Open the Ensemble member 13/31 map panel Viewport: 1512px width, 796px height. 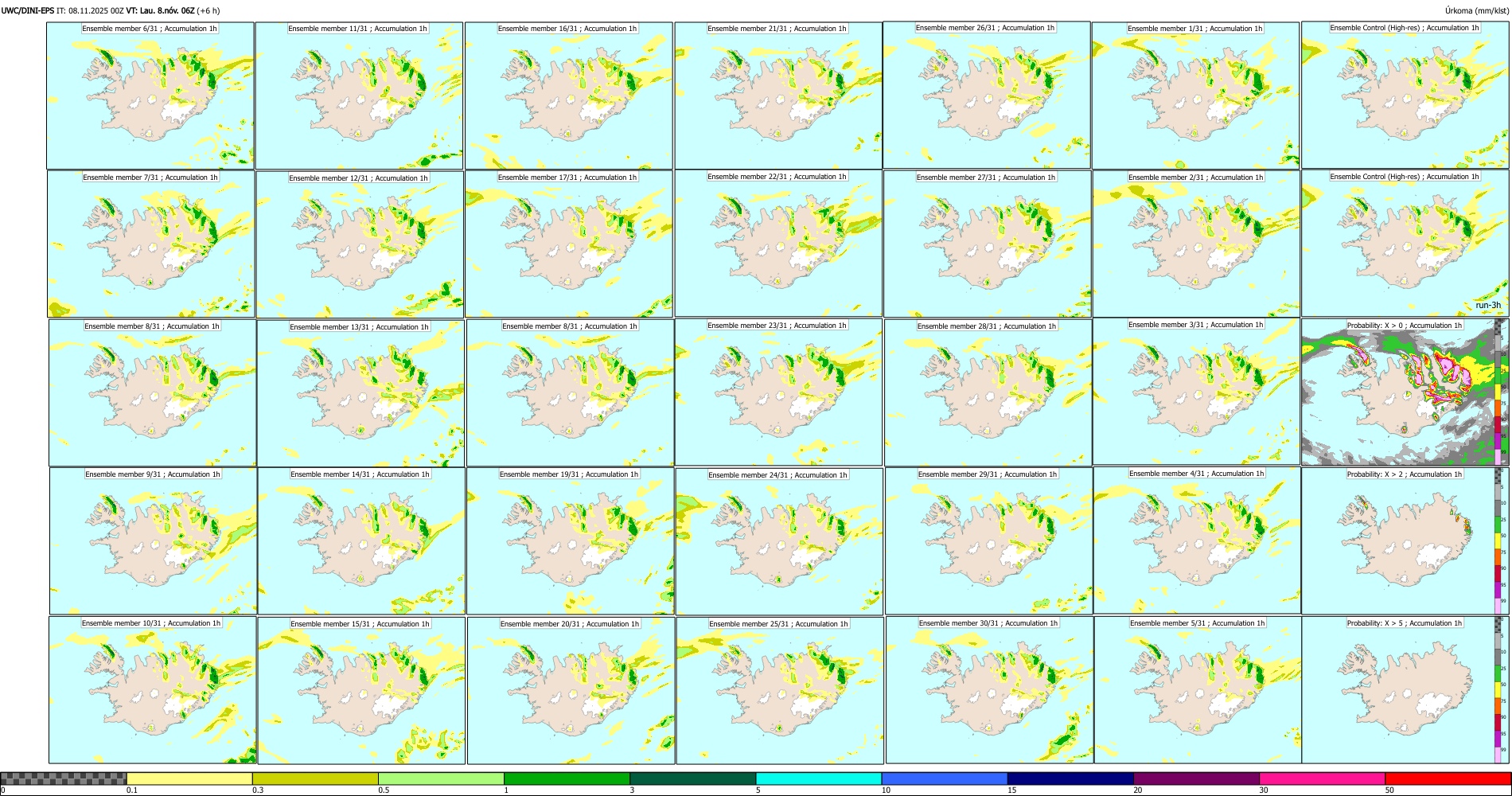tap(360, 393)
